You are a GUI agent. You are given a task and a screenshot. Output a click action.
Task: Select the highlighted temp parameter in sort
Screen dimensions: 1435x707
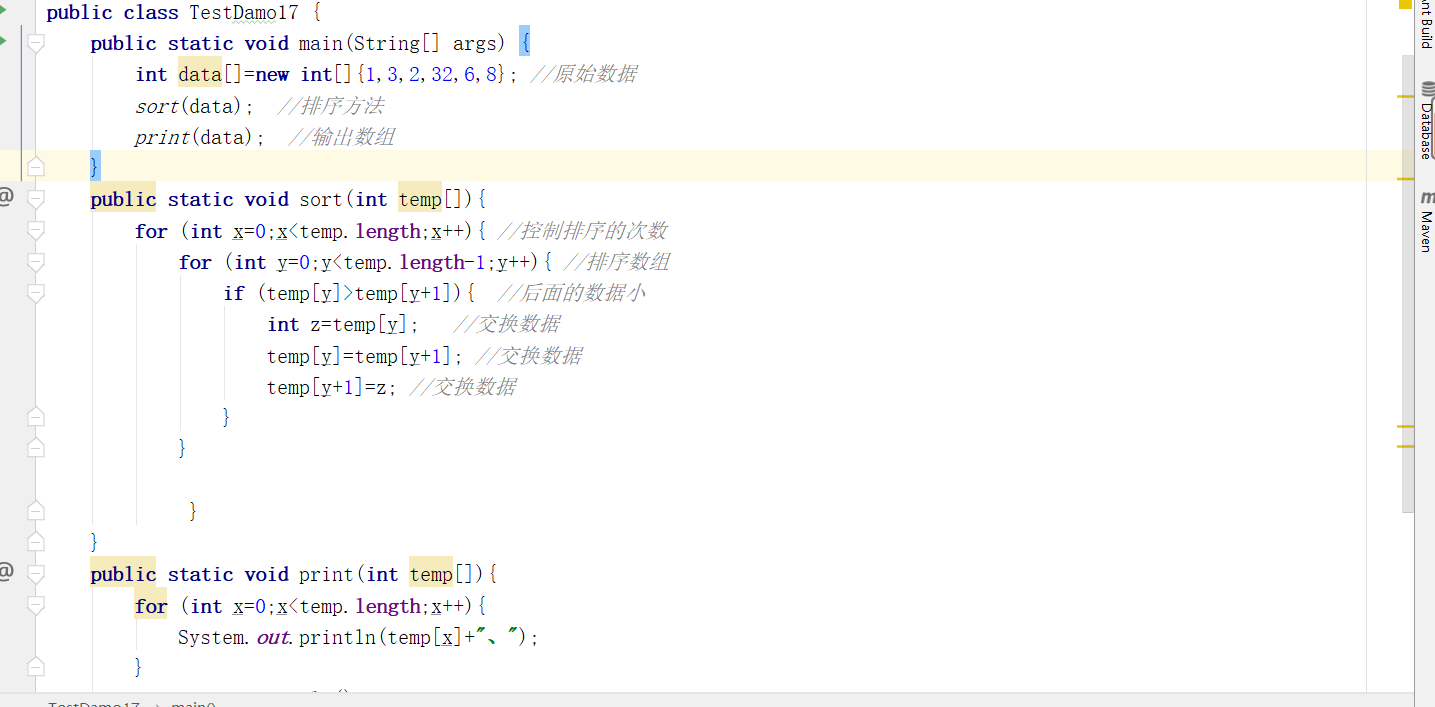pos(419,199)
